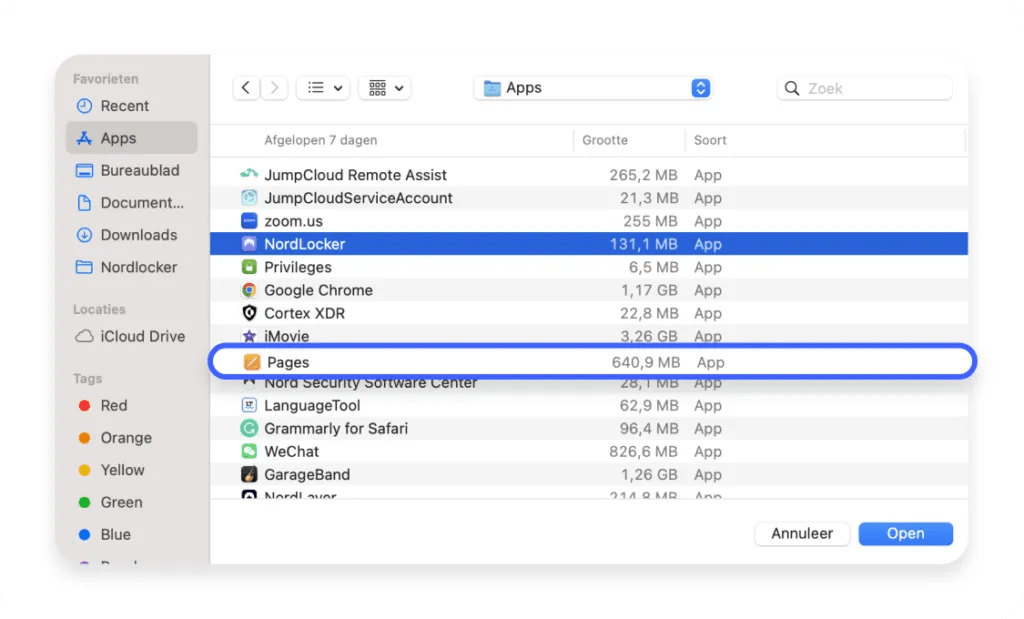Select the Green tag

tap(131, 502)
